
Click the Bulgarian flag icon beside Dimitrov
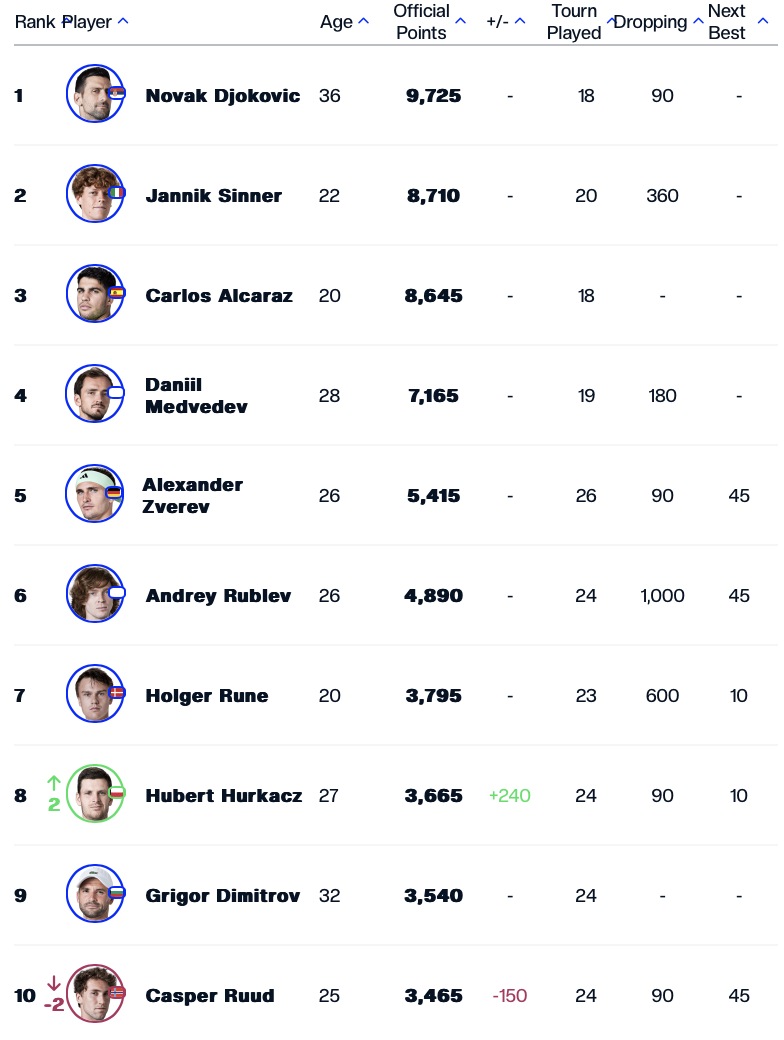(116, 892)
